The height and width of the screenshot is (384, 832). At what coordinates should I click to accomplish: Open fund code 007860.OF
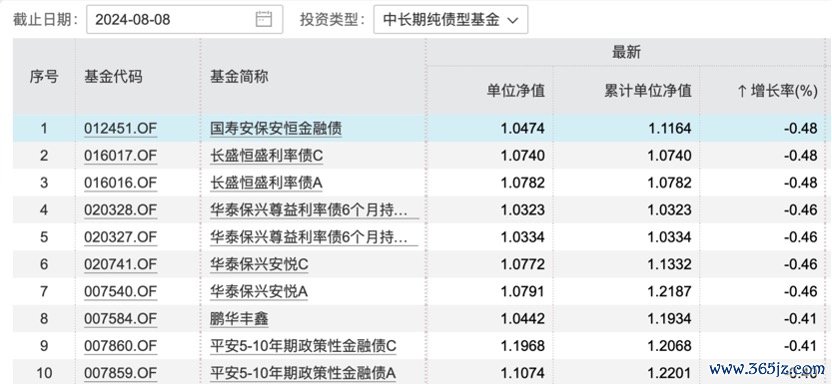pos(120,346)
